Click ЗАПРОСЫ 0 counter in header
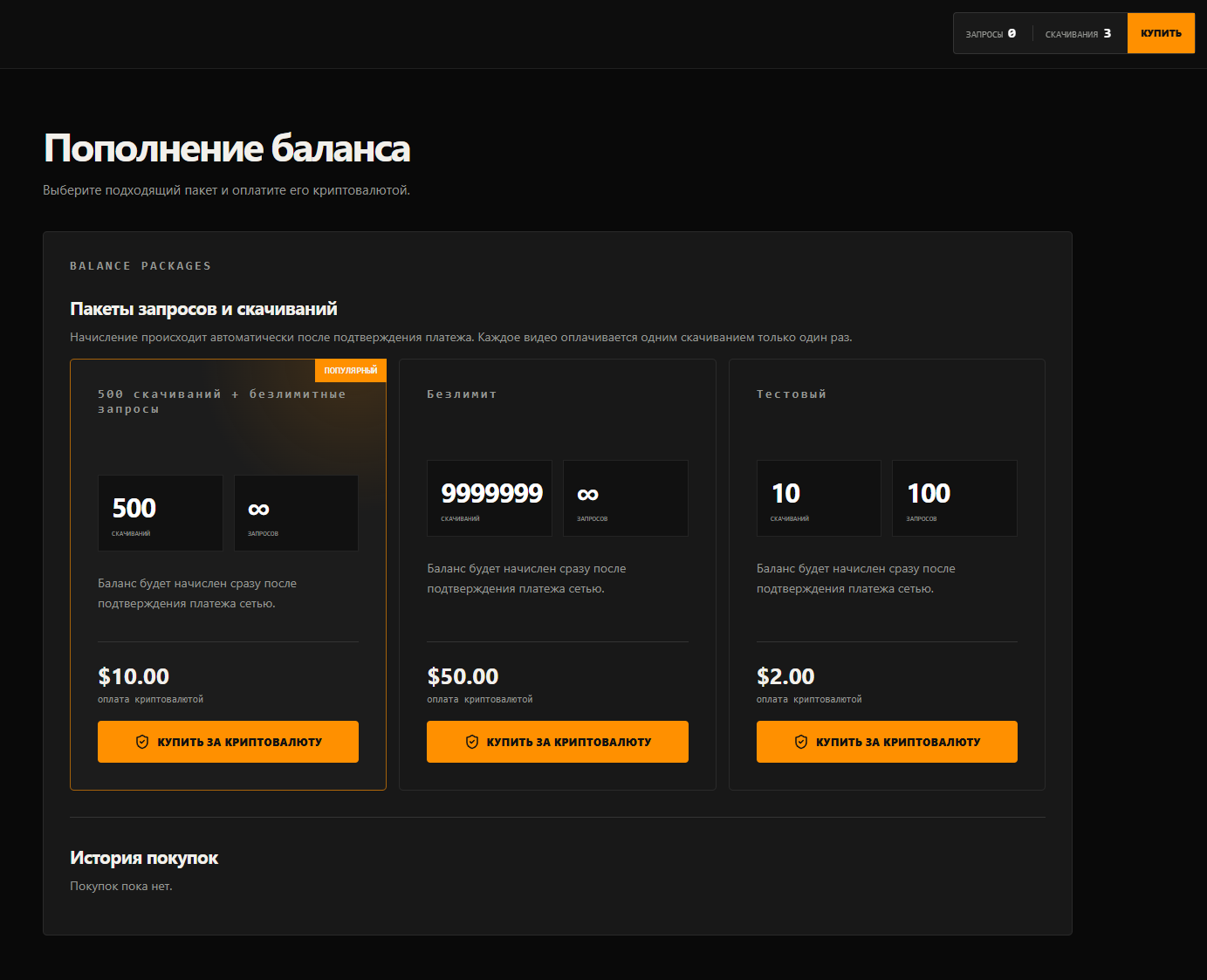Viewport: 1207px width, 980px height. click(x=991, y=34)
